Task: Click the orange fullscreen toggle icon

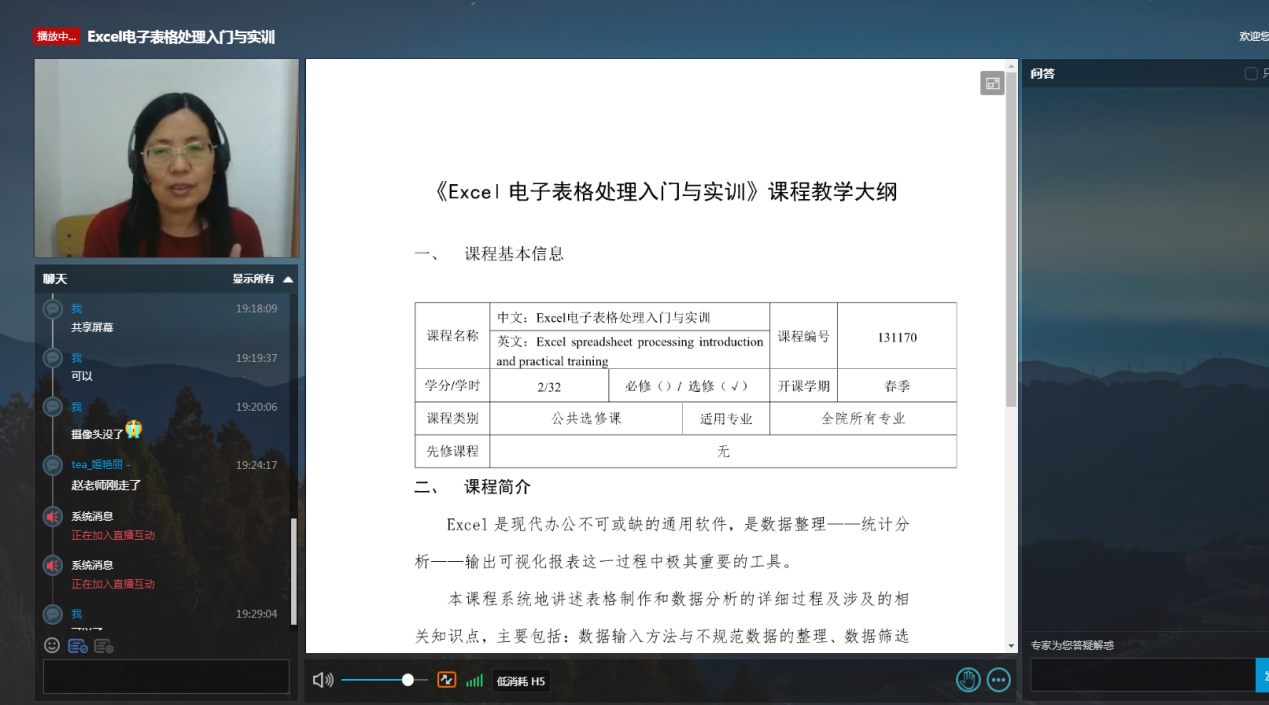Action: [447, 680]
